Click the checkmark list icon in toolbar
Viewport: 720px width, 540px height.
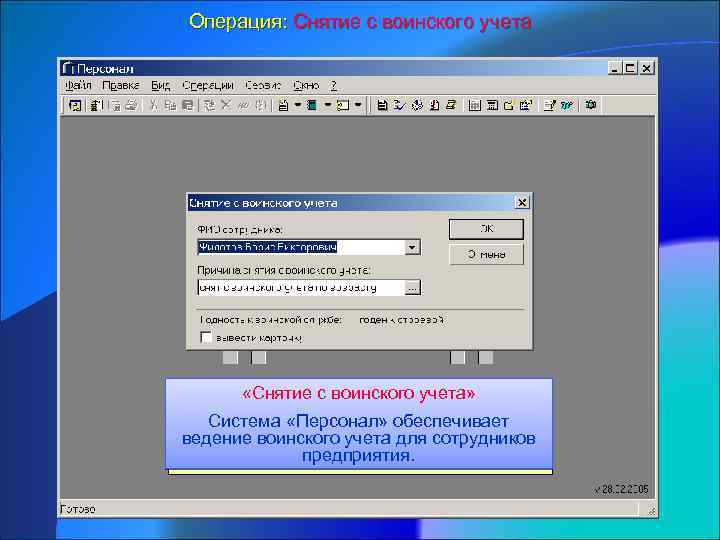point(399,105)
